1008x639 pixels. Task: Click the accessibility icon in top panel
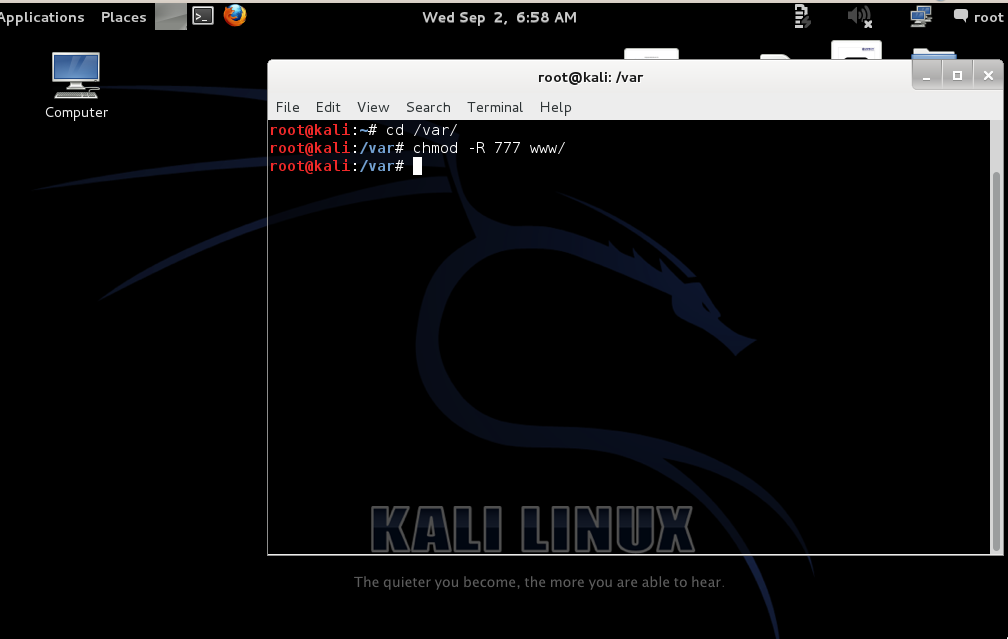pyautogui.click(x=801, y=16)
